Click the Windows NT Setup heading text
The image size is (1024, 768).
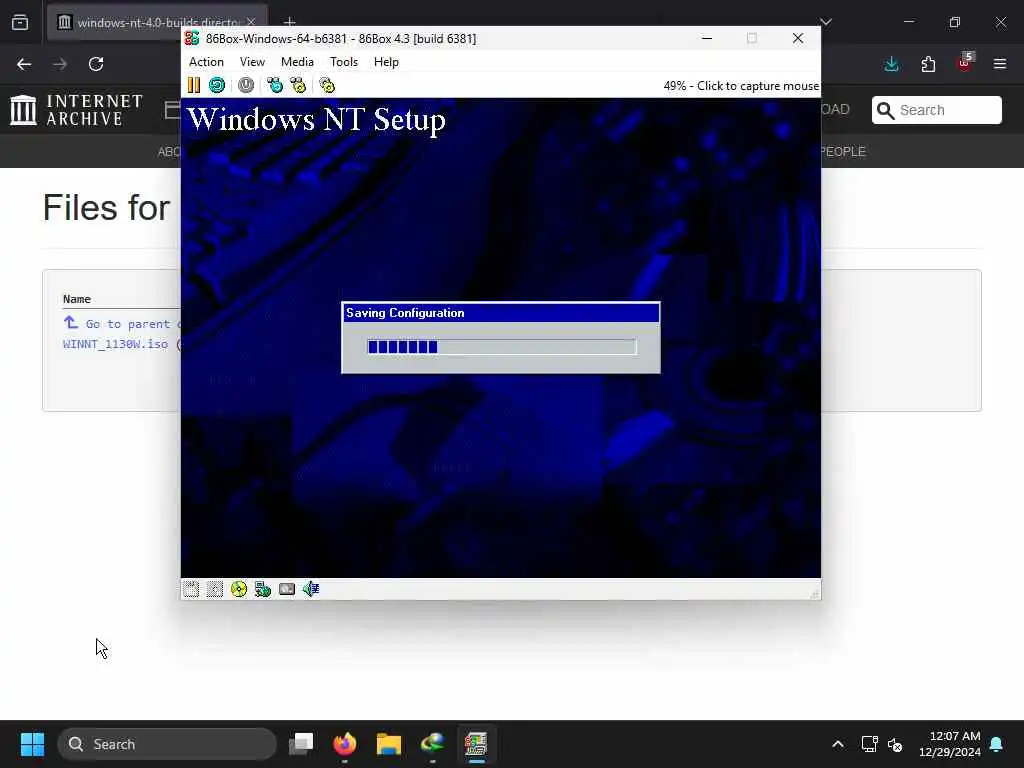point(316,120)
